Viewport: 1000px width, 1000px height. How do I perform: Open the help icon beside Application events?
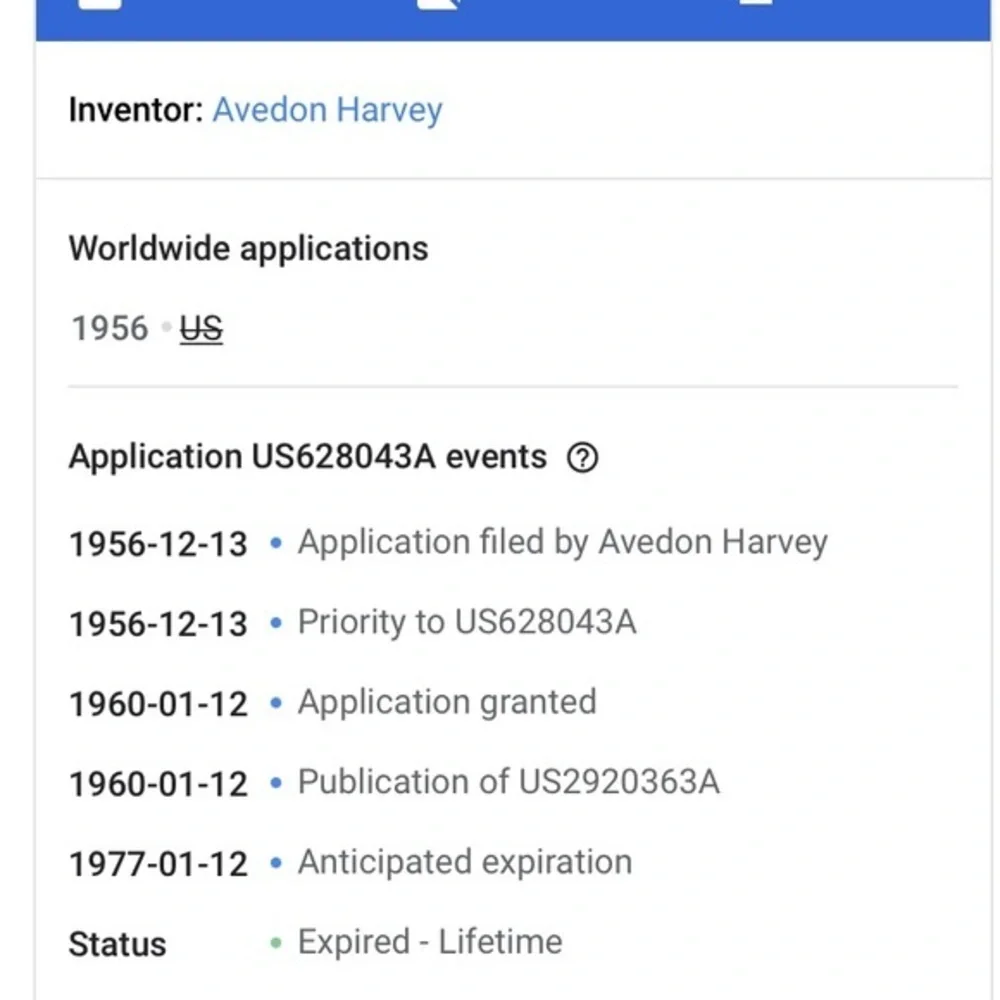[x=582, y=457]
